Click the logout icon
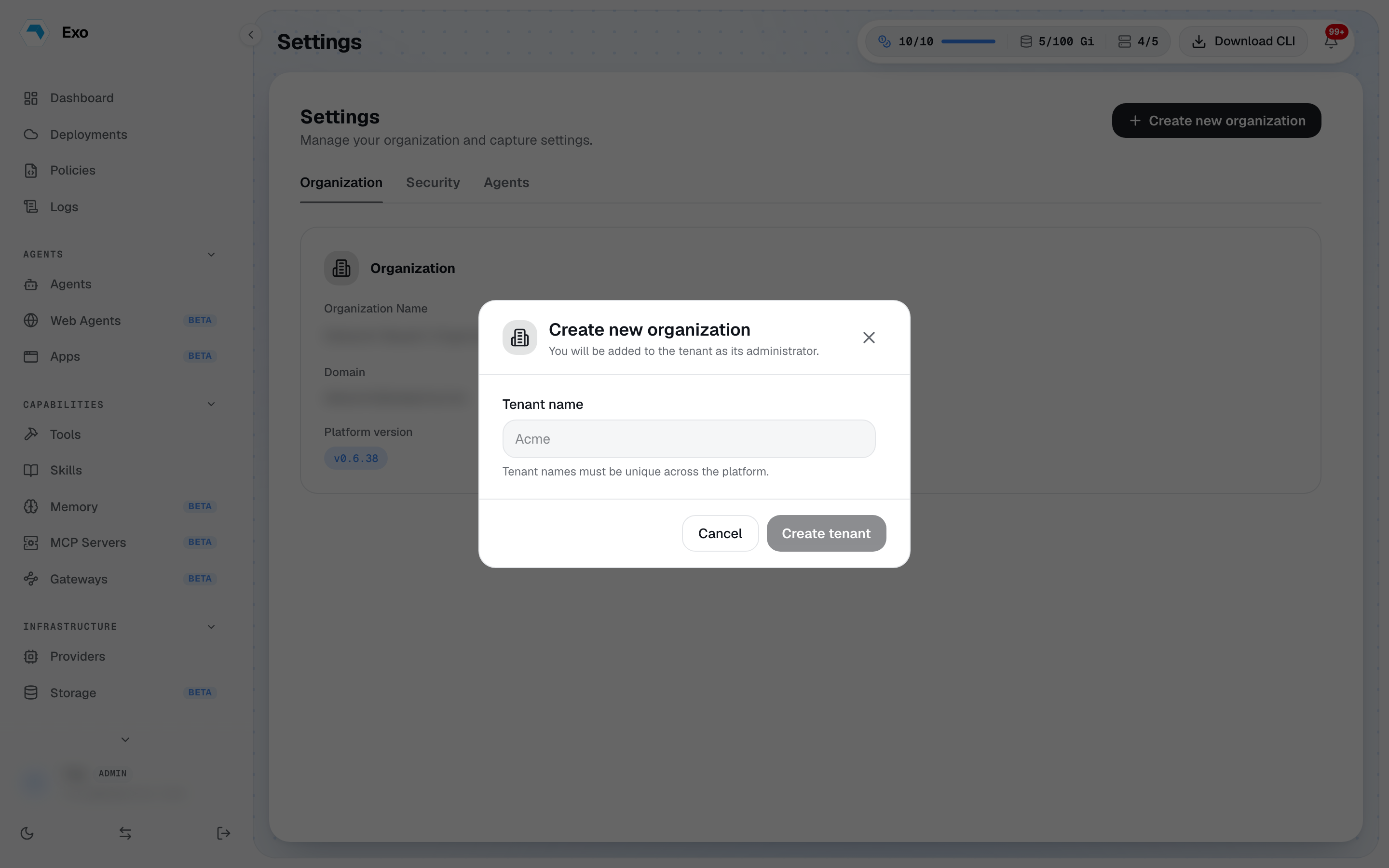The width and height of the screenshot is (1389, 868). [x=223, y=833]
